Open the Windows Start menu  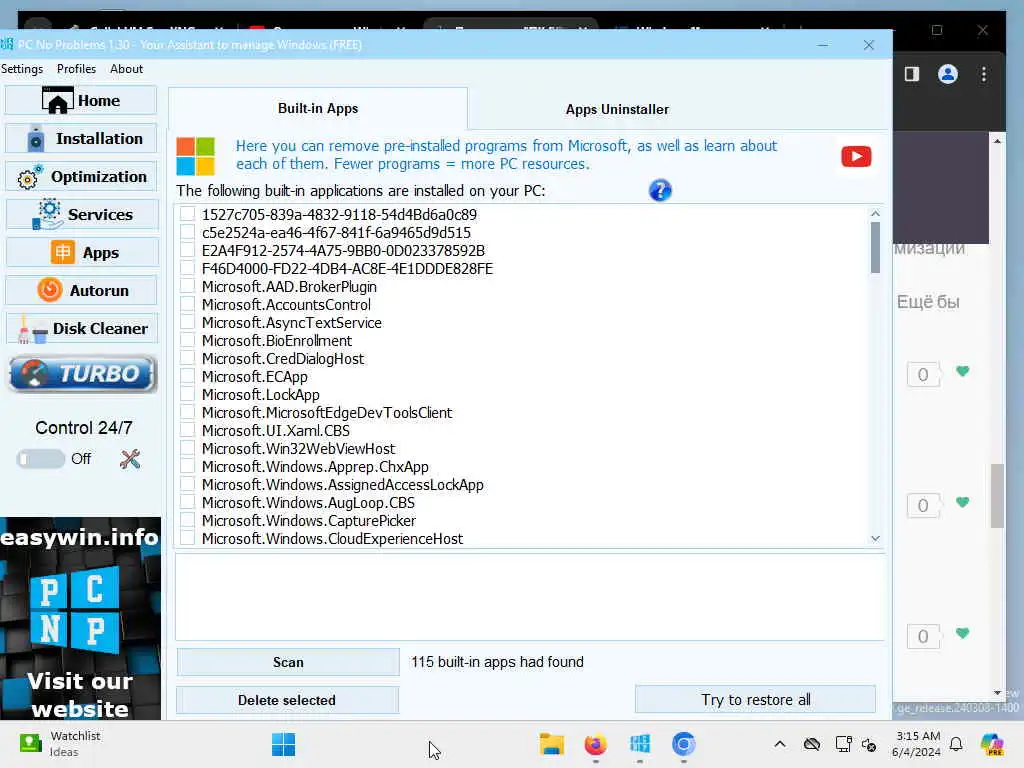tap(283, 744)
